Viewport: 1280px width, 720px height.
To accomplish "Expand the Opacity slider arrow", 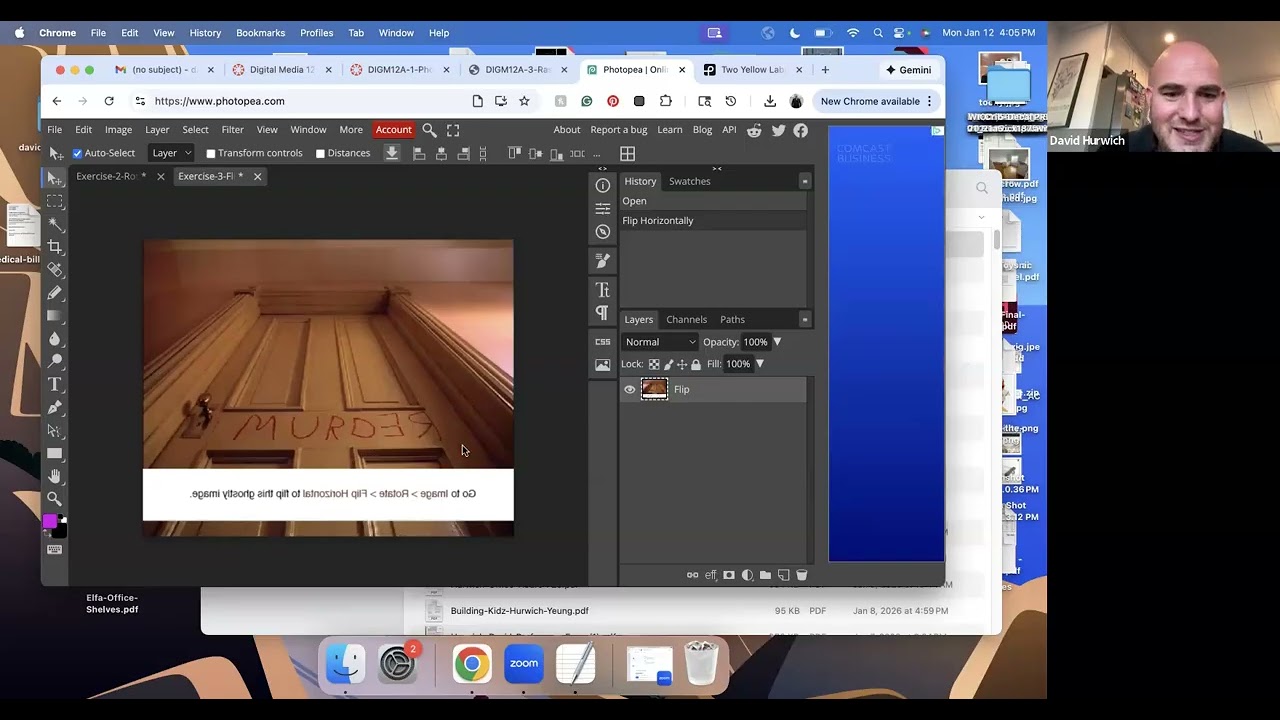I will click(x=777, y=342).
